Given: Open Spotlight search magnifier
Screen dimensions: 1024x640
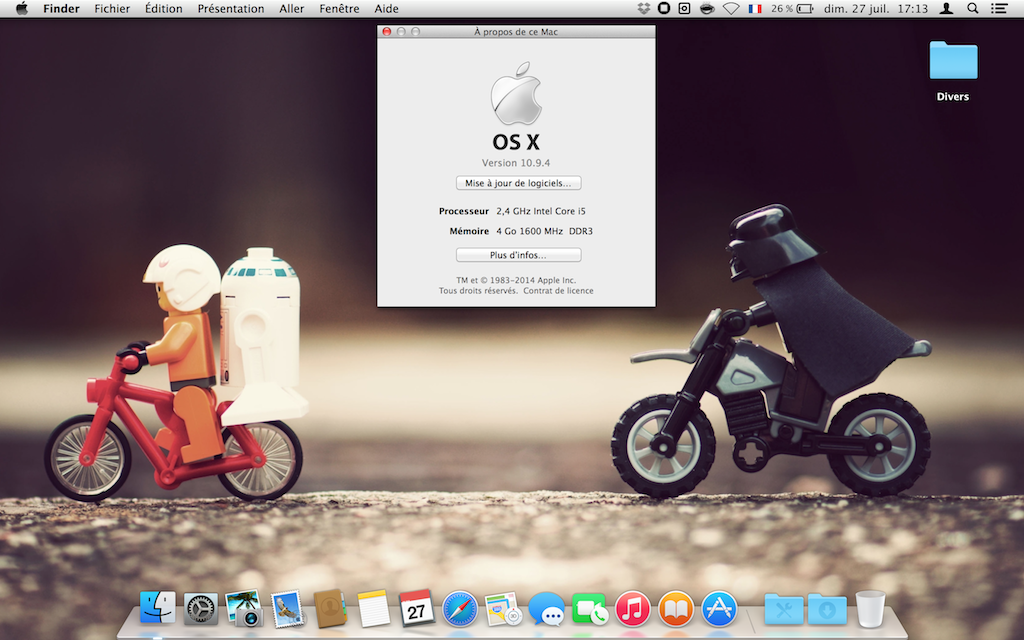Looking at the screenshot, I should click(972, 8).
